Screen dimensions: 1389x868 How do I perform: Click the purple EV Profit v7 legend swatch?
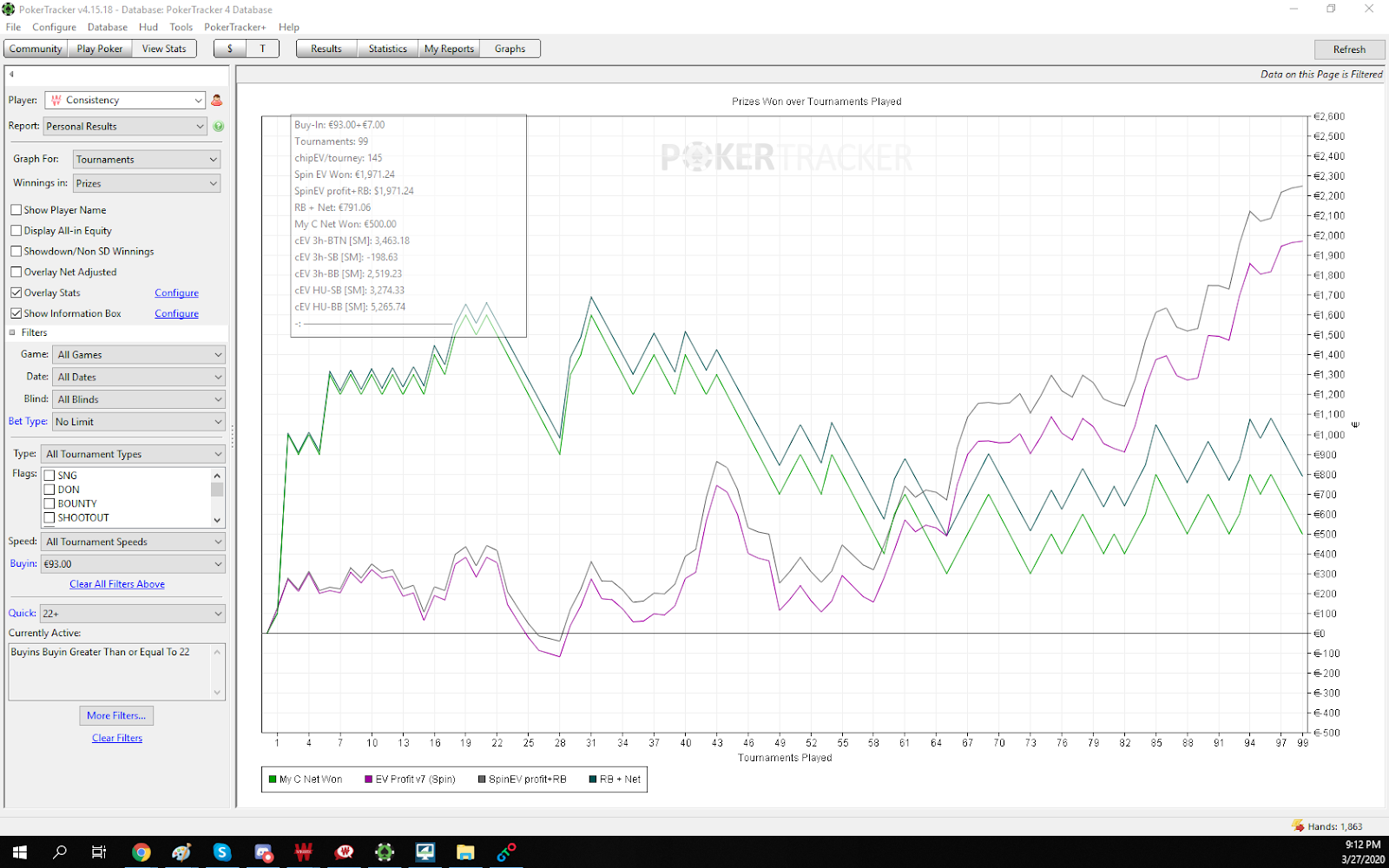tap(369, 779)
